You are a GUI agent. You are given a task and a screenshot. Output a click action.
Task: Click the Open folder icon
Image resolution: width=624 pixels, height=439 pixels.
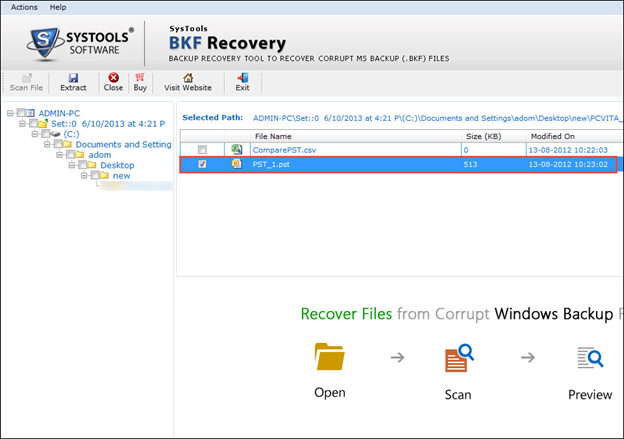(x=330, y=356)
